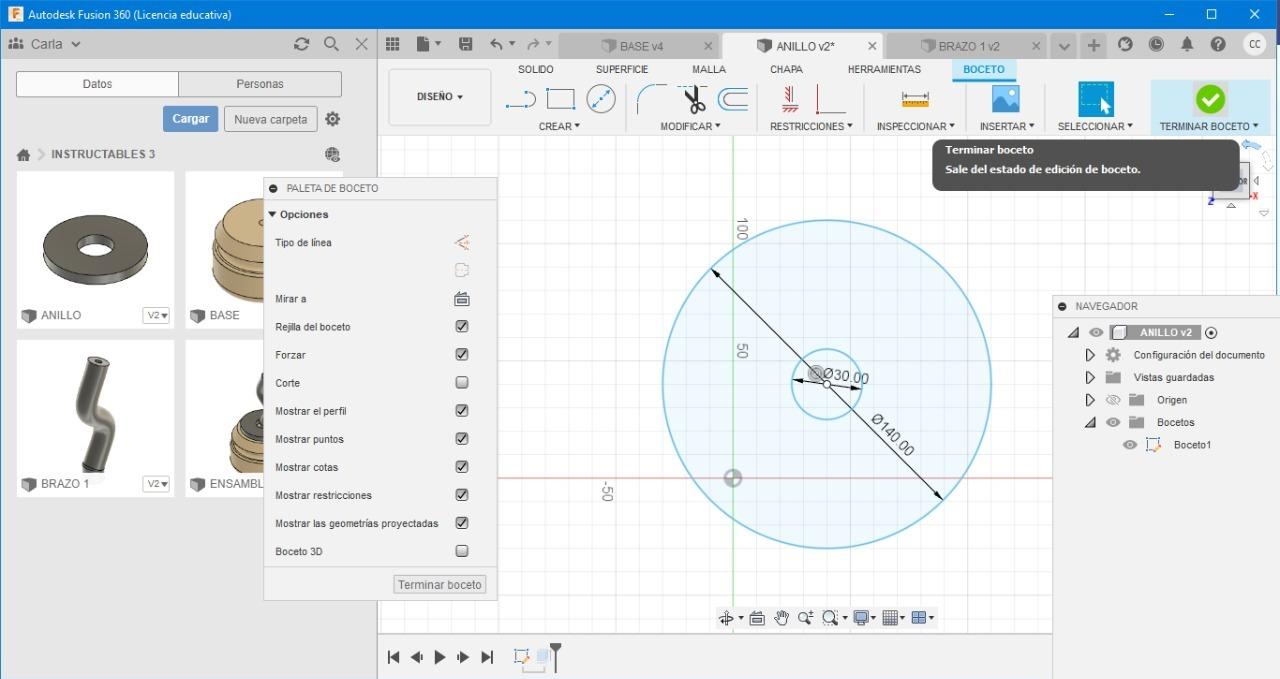The image size is (1280, 679).
Task: Select the Trim scissors tool
Action: [x=694, y=99]
